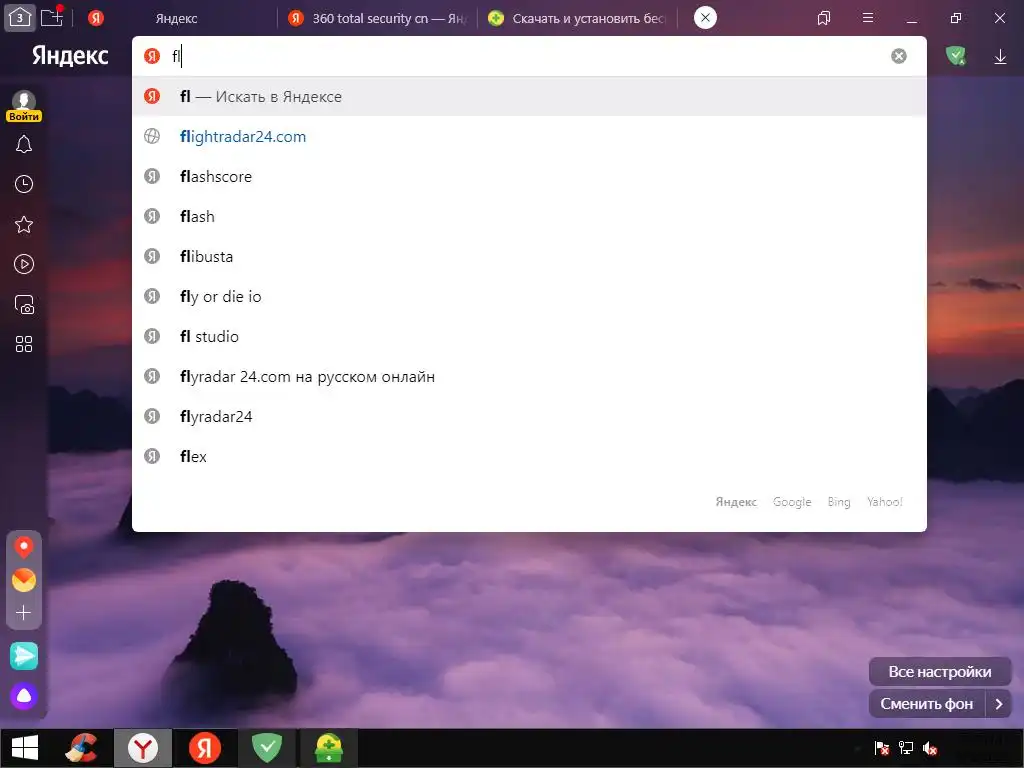This screenshot has width=1024, height=768.
Task: Open the Windows Start menu
Action: (25, 748)
